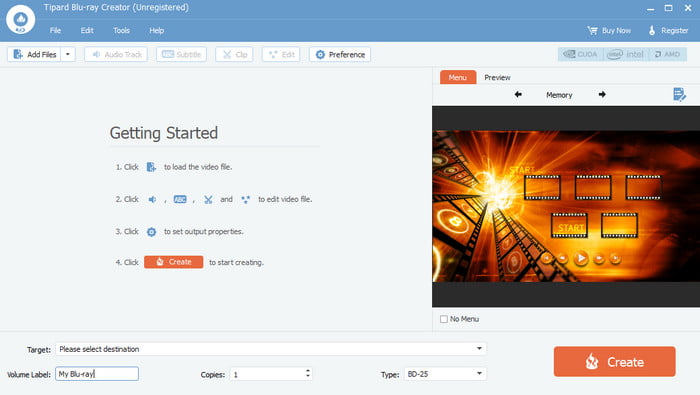Viewport: 700px width, 395px height.
Task: Click the large Create button
Action: [614, 362]
